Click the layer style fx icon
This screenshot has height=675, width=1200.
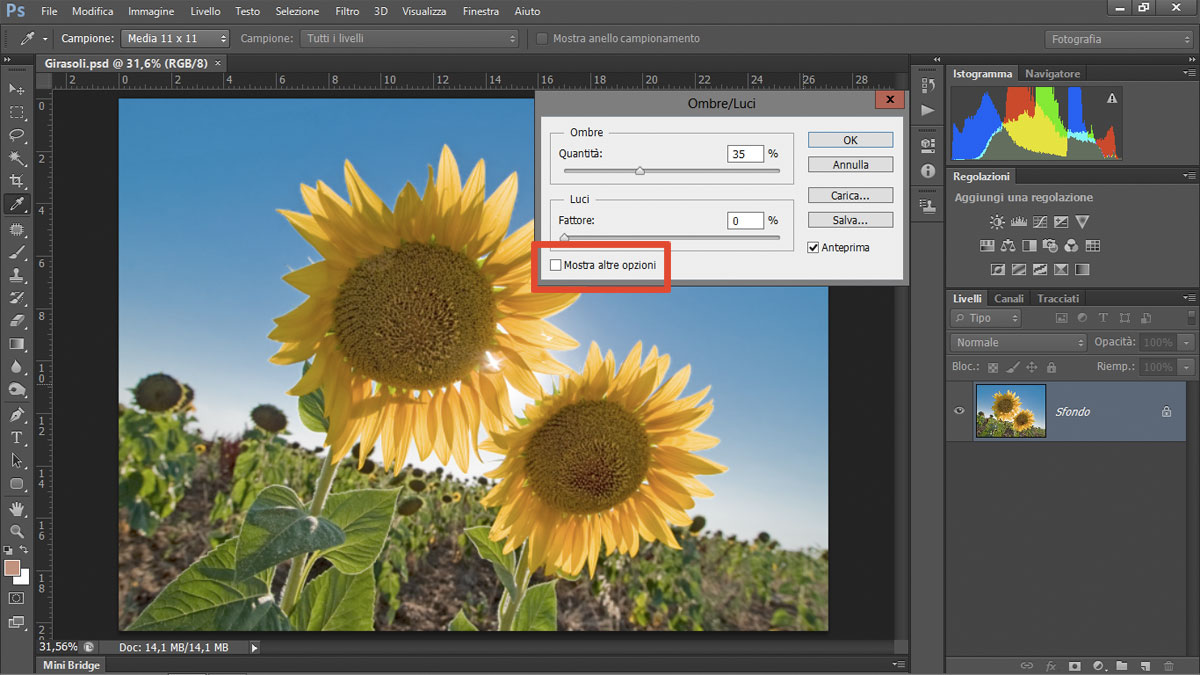pyautogui.click(x=1051, y=666)
